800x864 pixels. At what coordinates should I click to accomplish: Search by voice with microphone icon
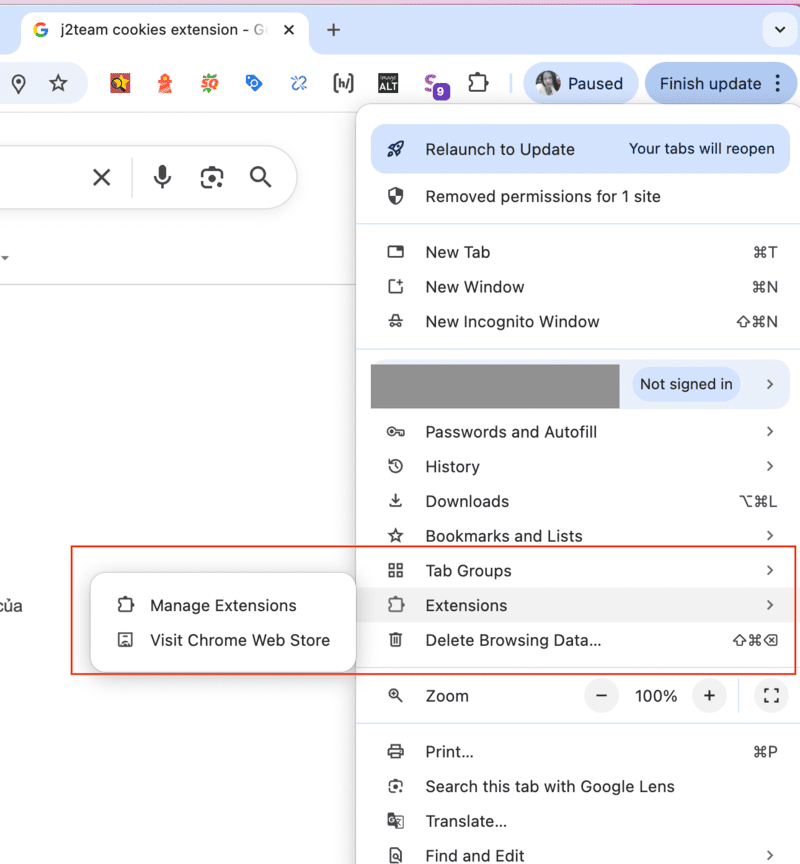click(162, 178)
